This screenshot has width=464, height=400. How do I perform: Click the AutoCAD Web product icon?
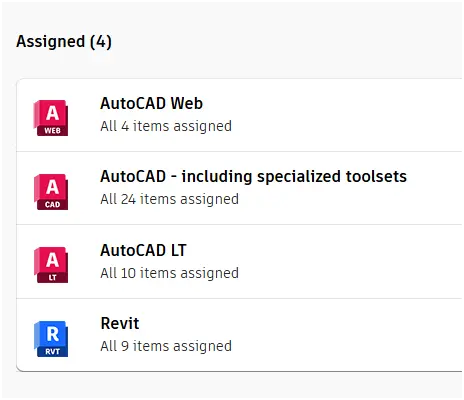pyautogui.click(x=51, y=118)
